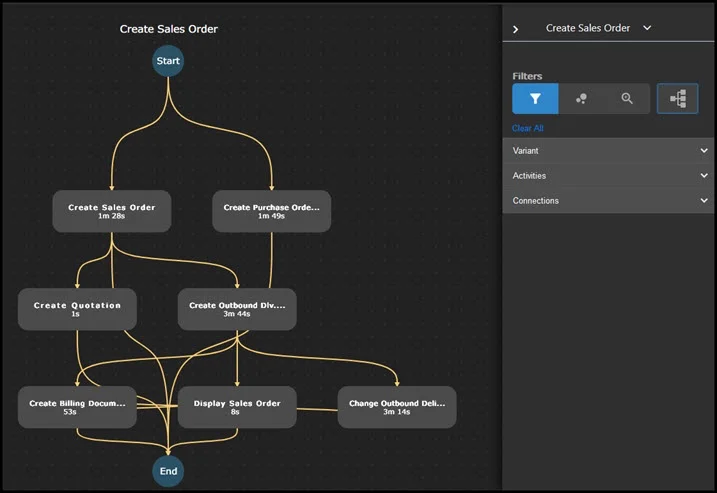The height and width of the screenshot is (493, 717).
Task: Click the Create Sales Order diagram title
Action: point(168,29)
